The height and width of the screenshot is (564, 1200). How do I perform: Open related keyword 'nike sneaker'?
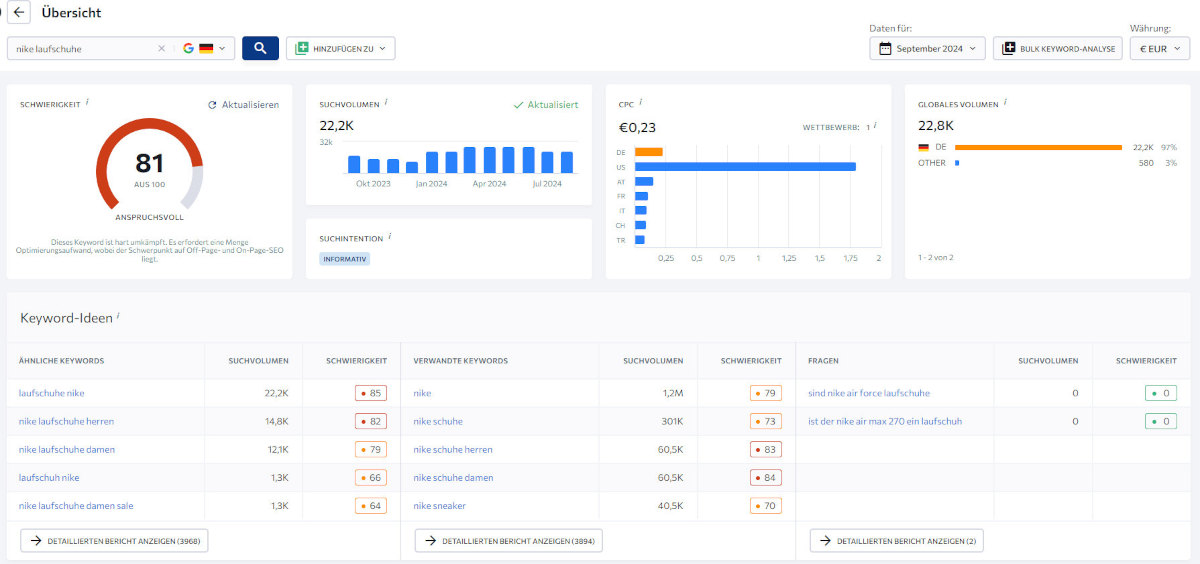point(440,506)
